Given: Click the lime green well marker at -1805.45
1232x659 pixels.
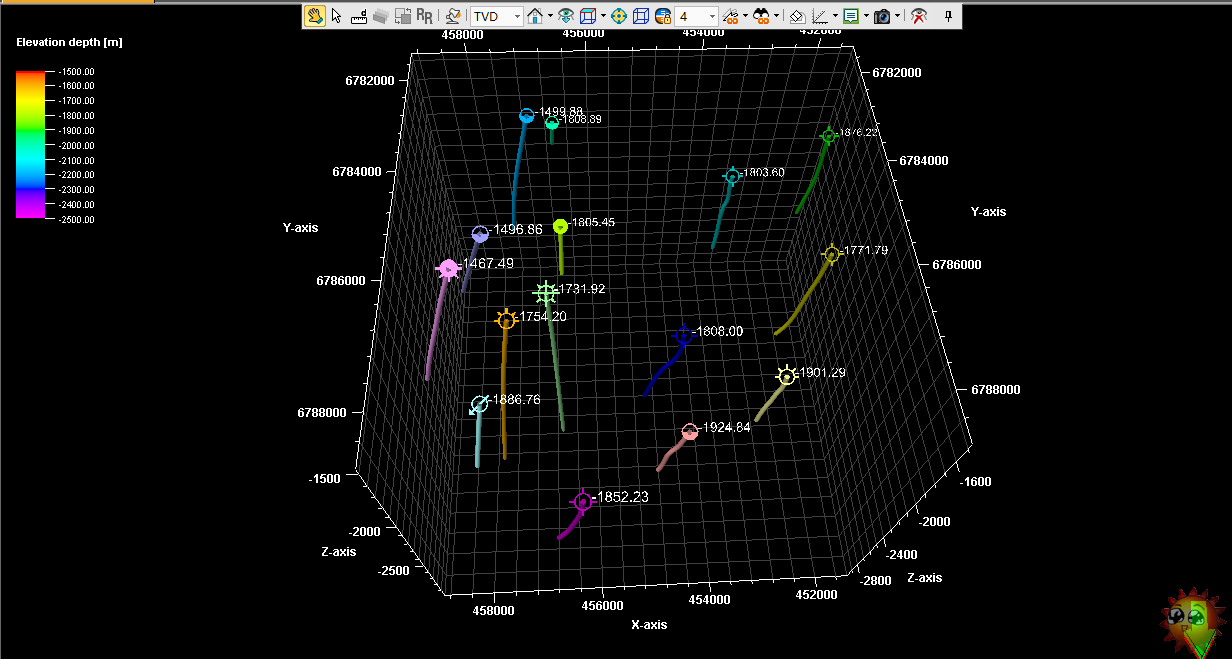Looking at the screenshot, I should (560, 226).
